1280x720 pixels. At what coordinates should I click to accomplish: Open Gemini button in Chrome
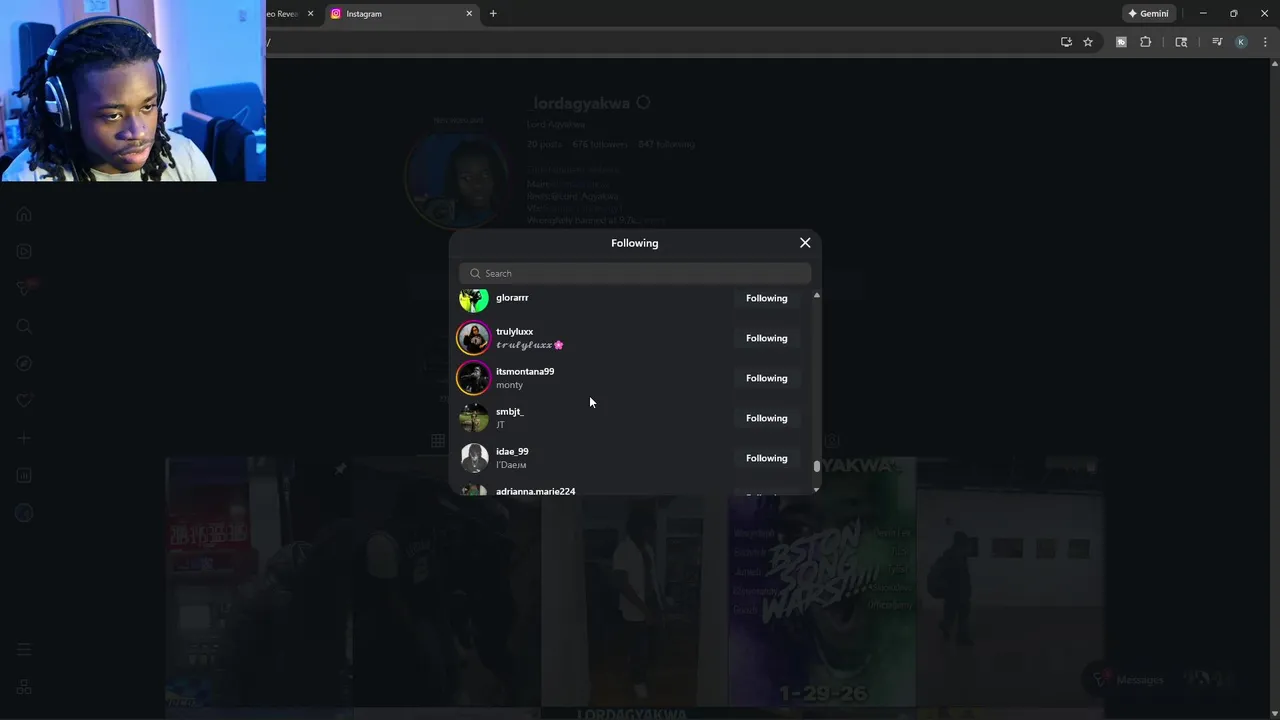(x=1148, y=14)
